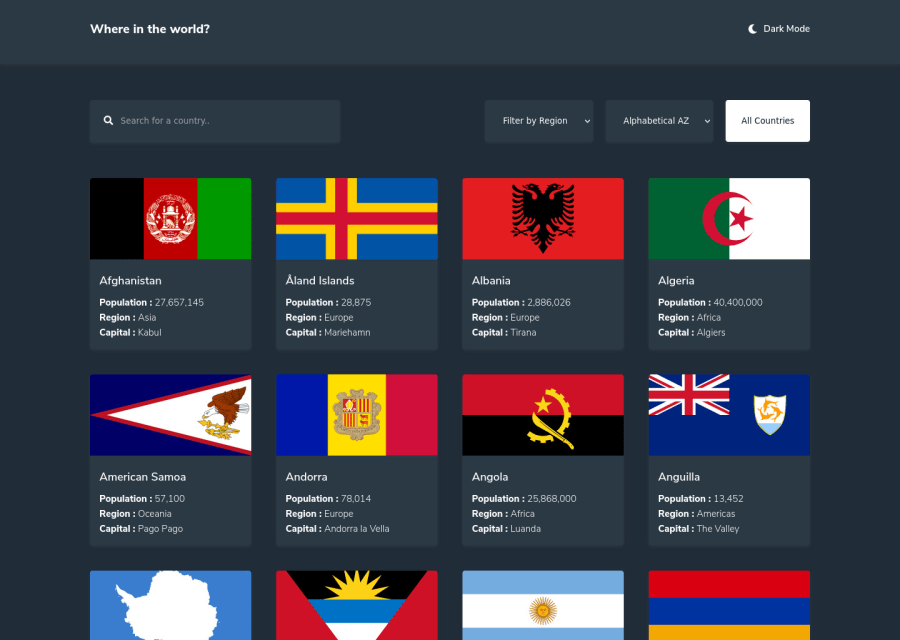Select the Algeria country name
This screenshot has height=640, width=900.
676,281
